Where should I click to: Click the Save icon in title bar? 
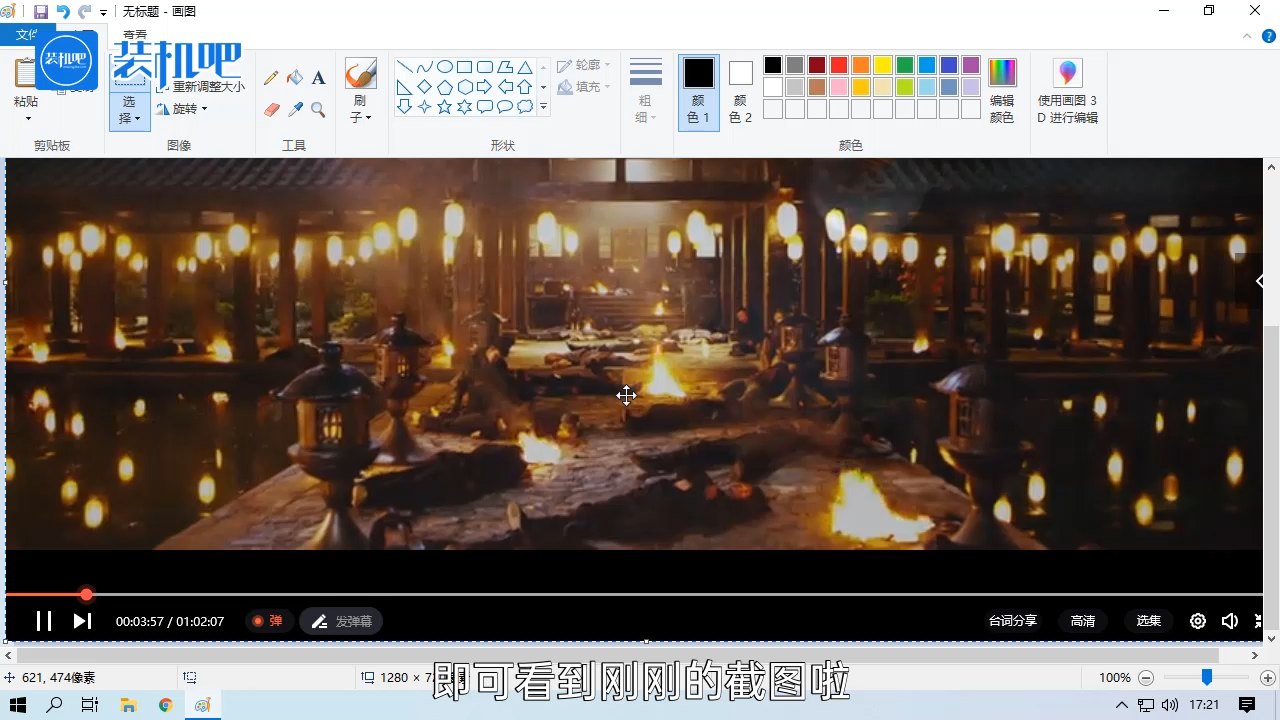[41, 11]
